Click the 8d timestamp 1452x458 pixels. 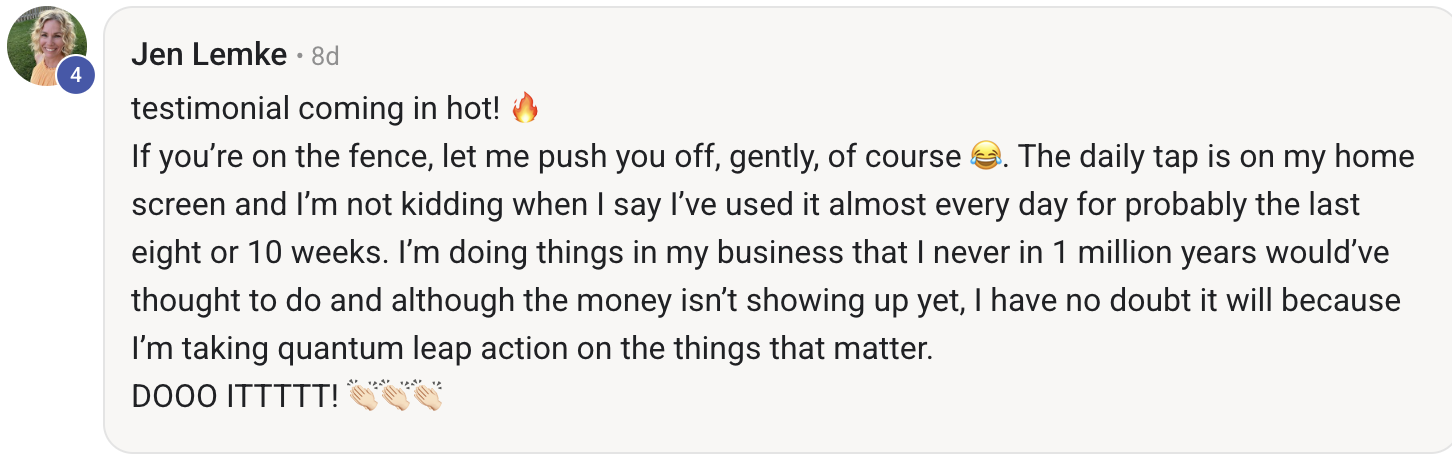pos(325,57)
